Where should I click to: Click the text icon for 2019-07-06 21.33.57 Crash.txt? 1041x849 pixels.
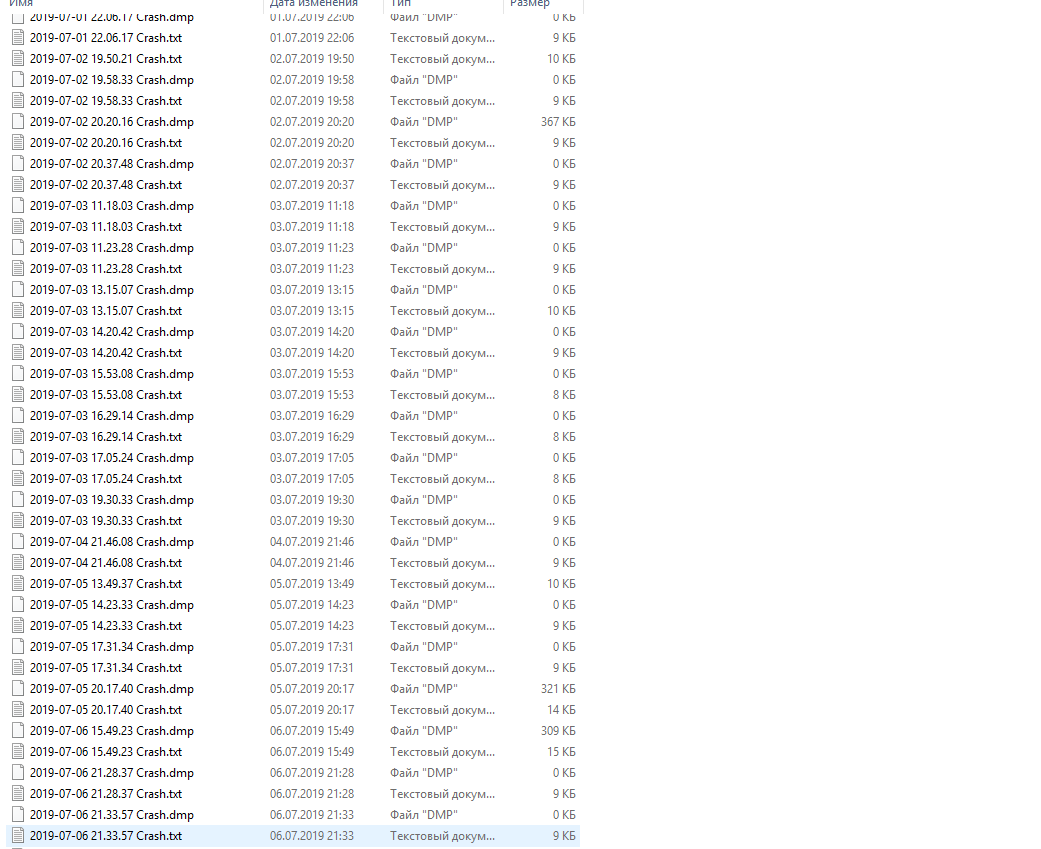coord(18,836)
